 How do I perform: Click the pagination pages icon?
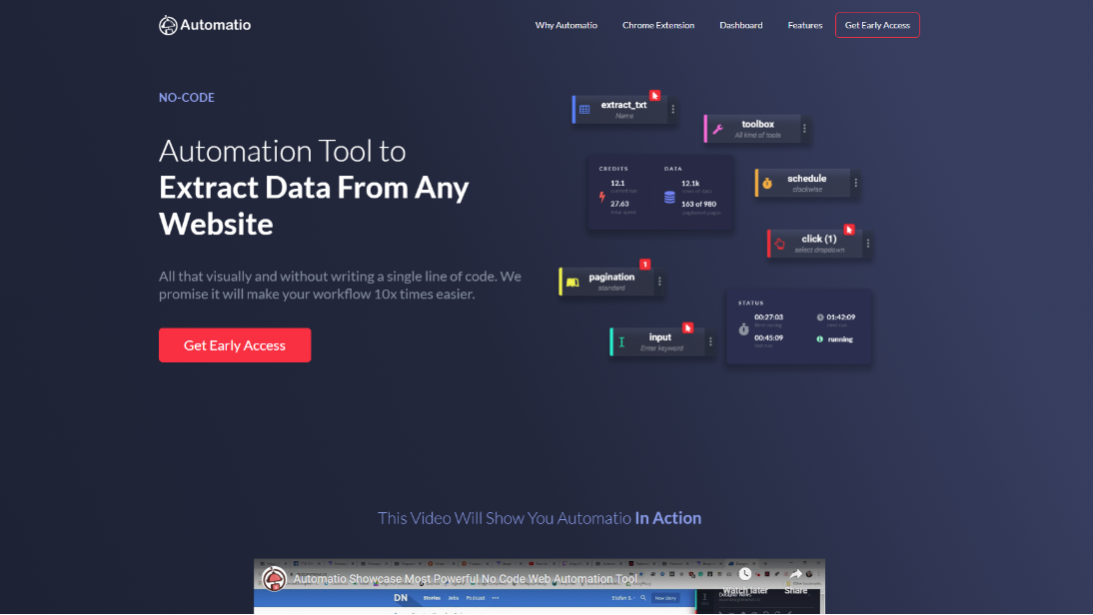[572, 282]
